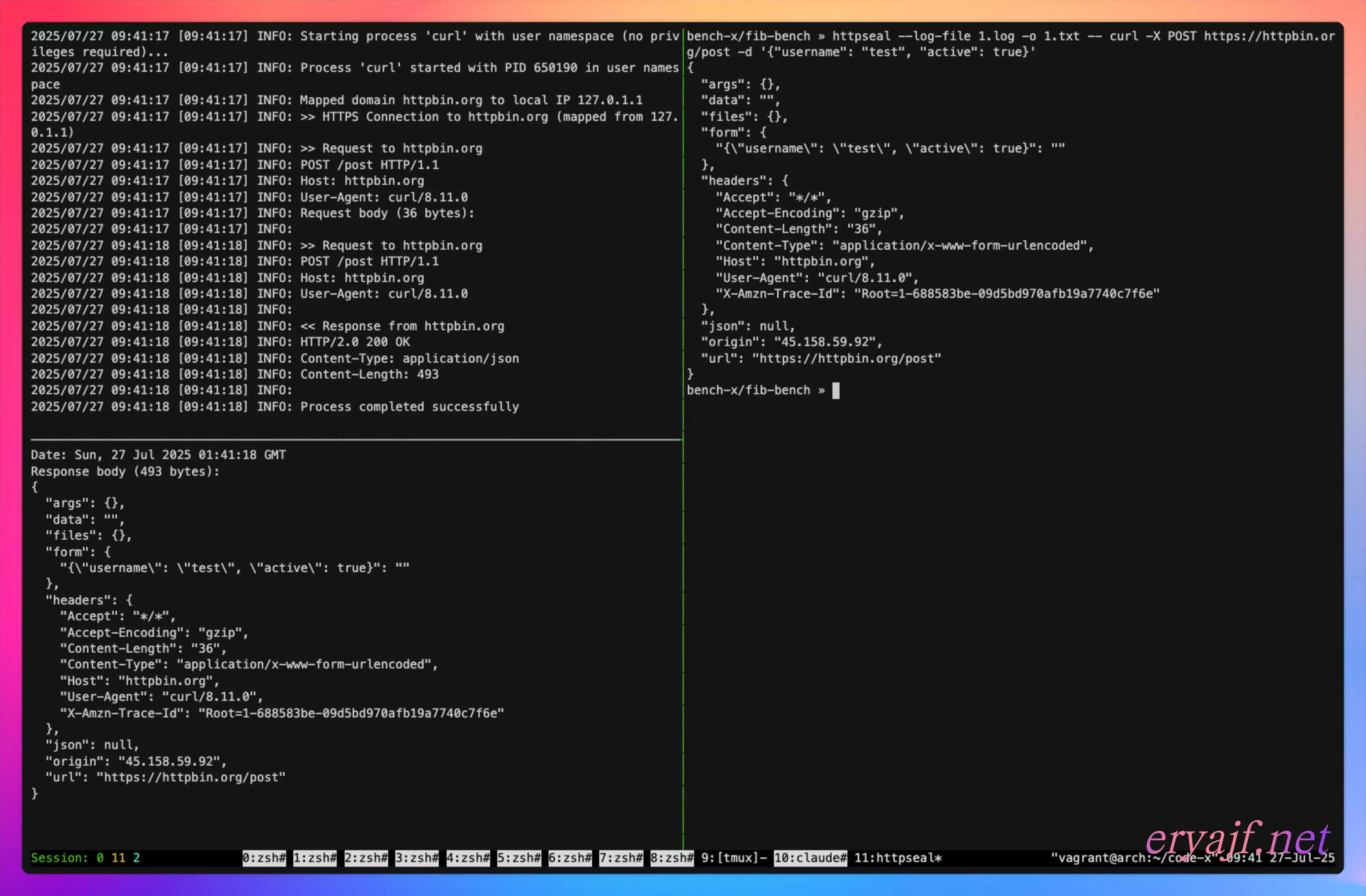Screen dimensions: 1366x896
Task: Switch to tmux window 2:zsh
Action: pos(366,858)
